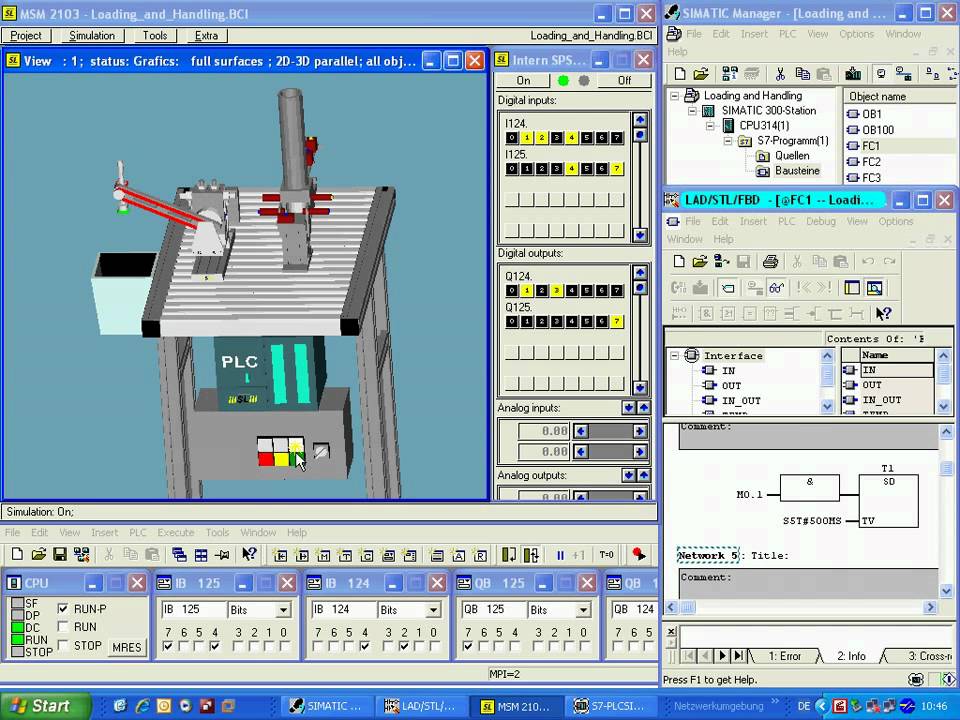The width and height of the screenshot is (960, 720).
Task: Click the Off button in Intern SPS panel
Action: tap(624, 80)
